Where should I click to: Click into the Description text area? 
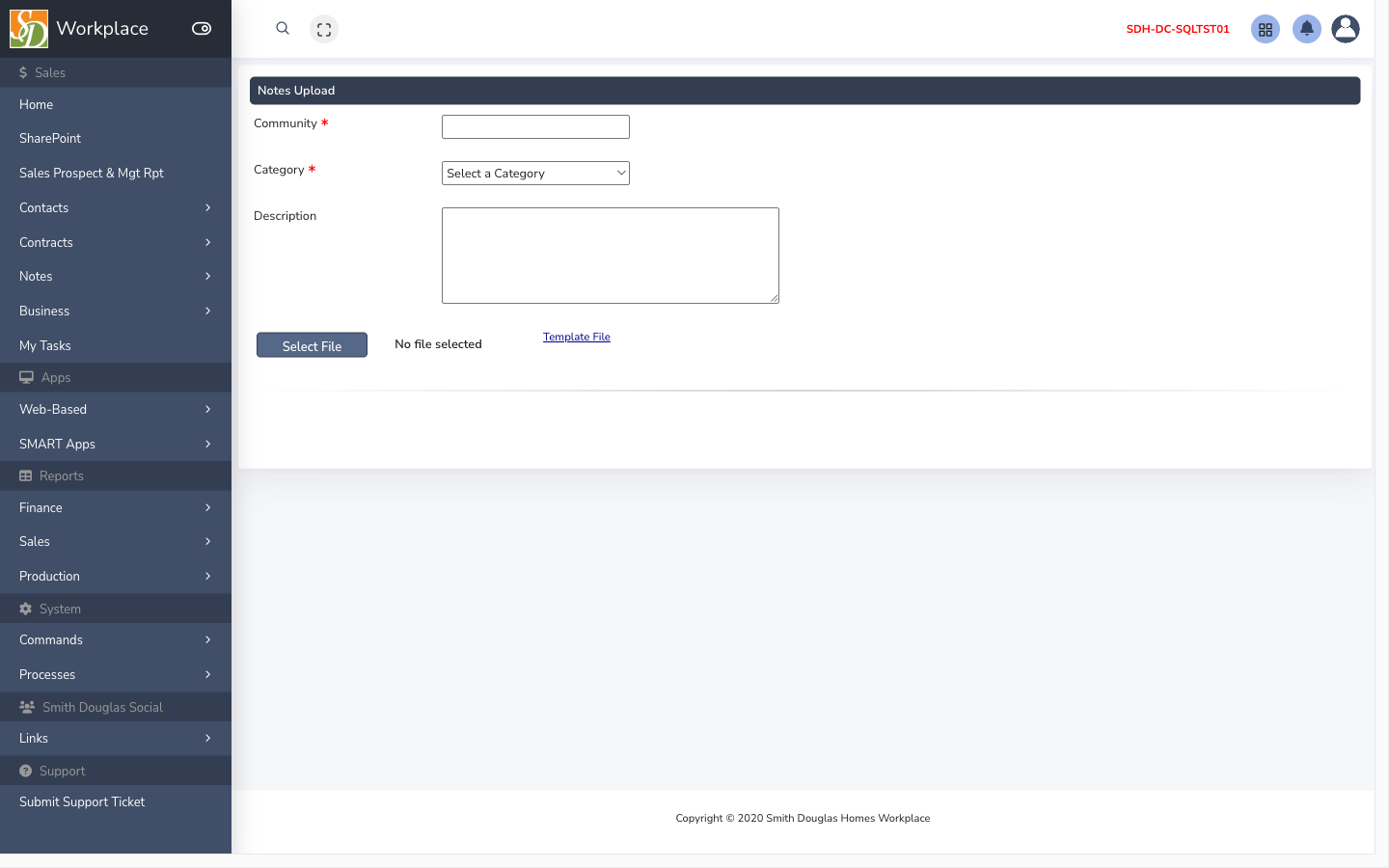611,256
